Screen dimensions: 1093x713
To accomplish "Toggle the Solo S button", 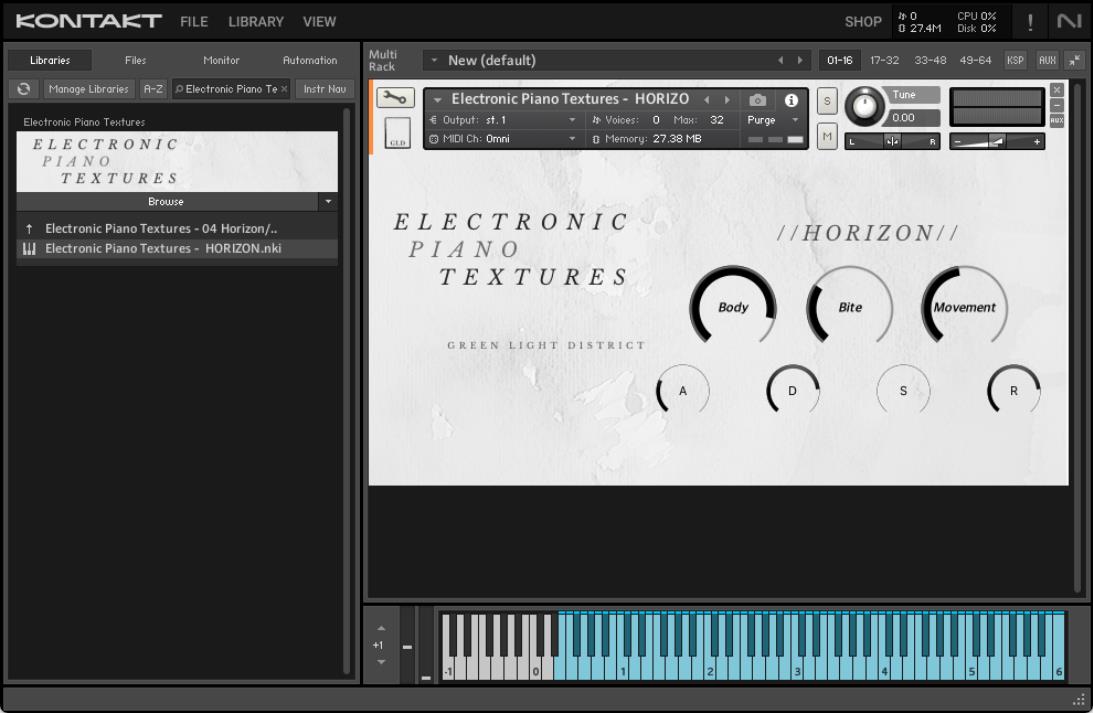I will [x=827, y=101].
